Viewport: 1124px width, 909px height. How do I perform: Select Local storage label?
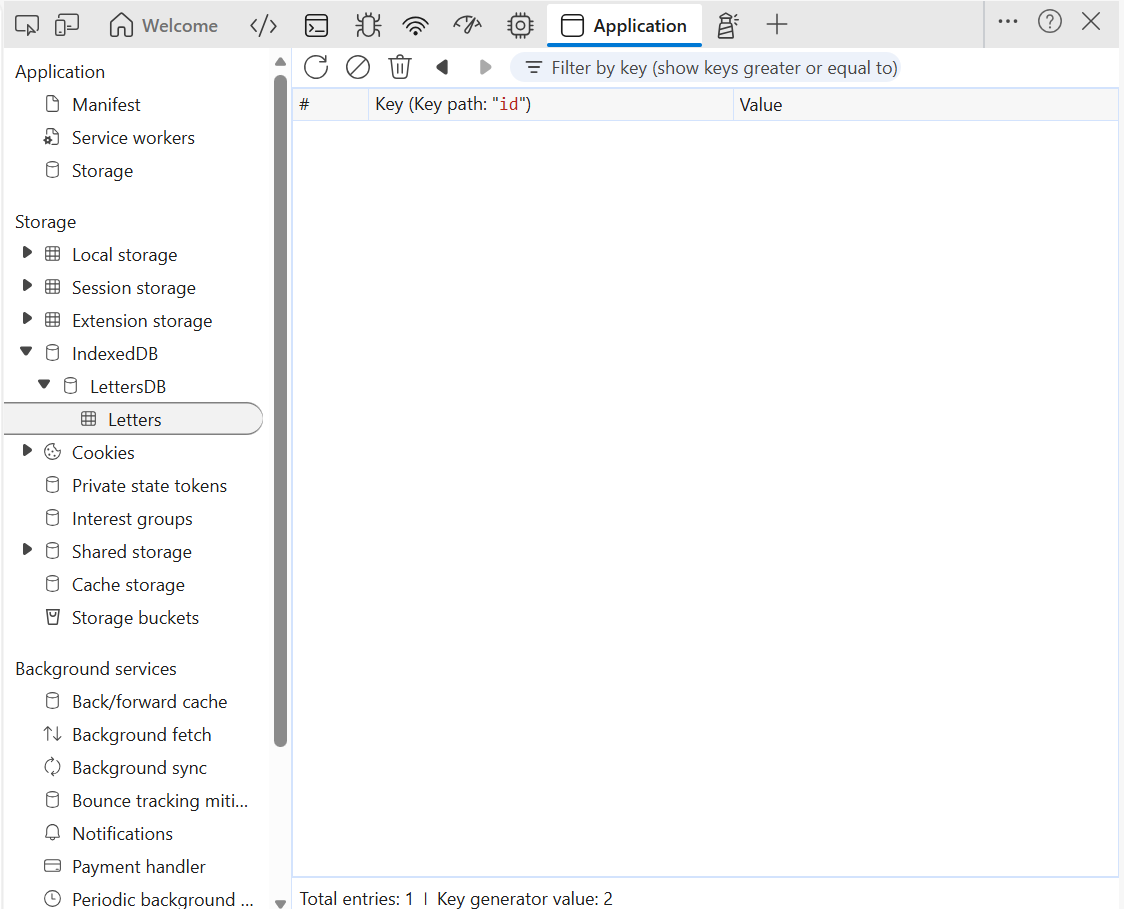124,254
